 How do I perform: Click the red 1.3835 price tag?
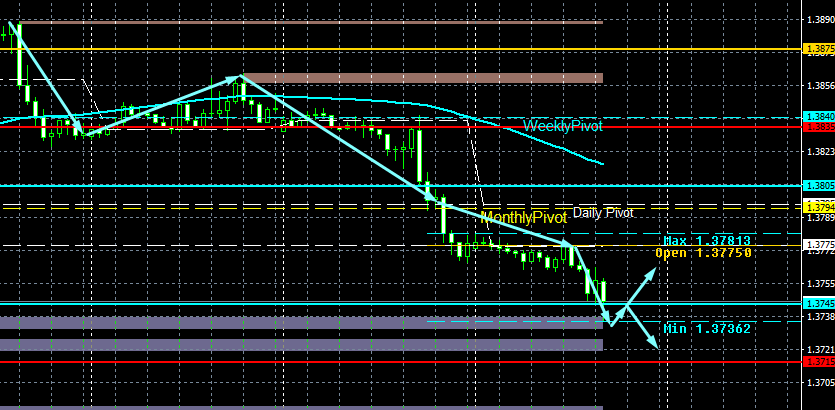[x=820, y=127]
